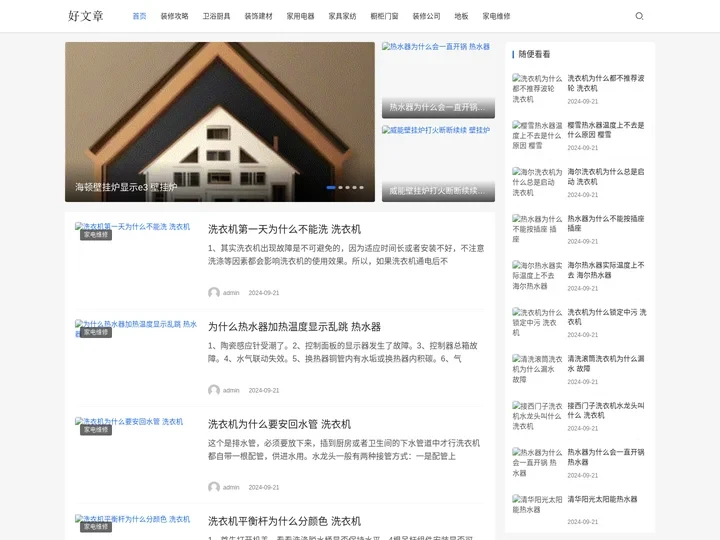Open 家用电器 nav item
The height and width of the screenshot is (540, 720).
(300, 16)
